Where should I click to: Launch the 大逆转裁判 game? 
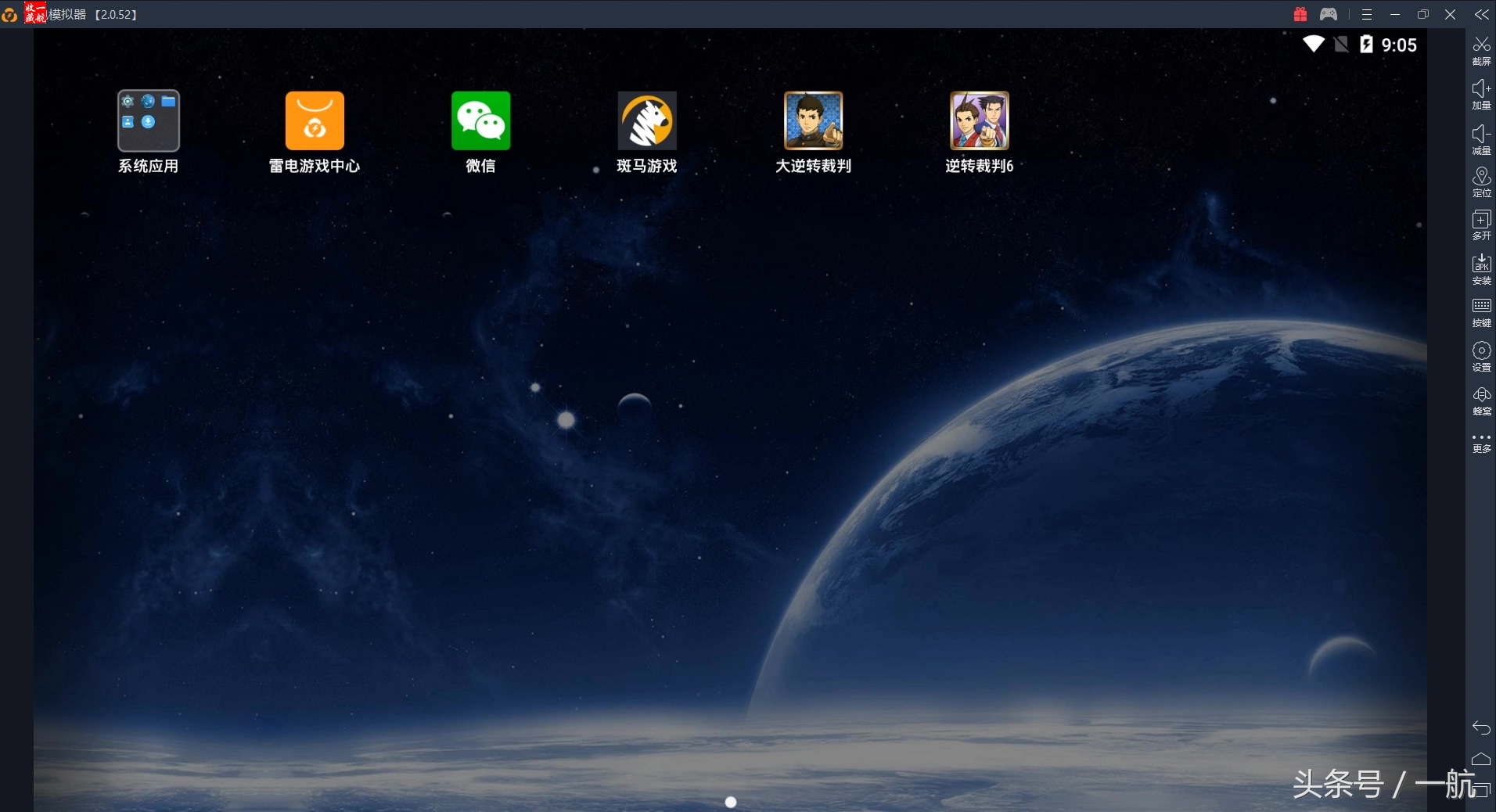[813, 121]
